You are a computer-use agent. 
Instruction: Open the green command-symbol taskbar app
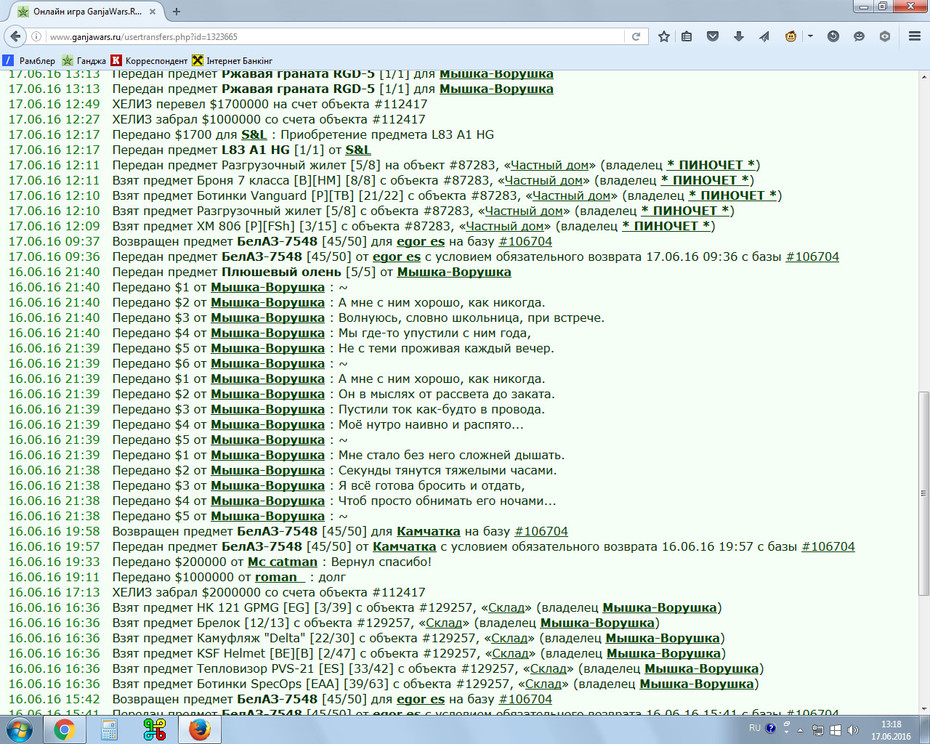[155, 730]
